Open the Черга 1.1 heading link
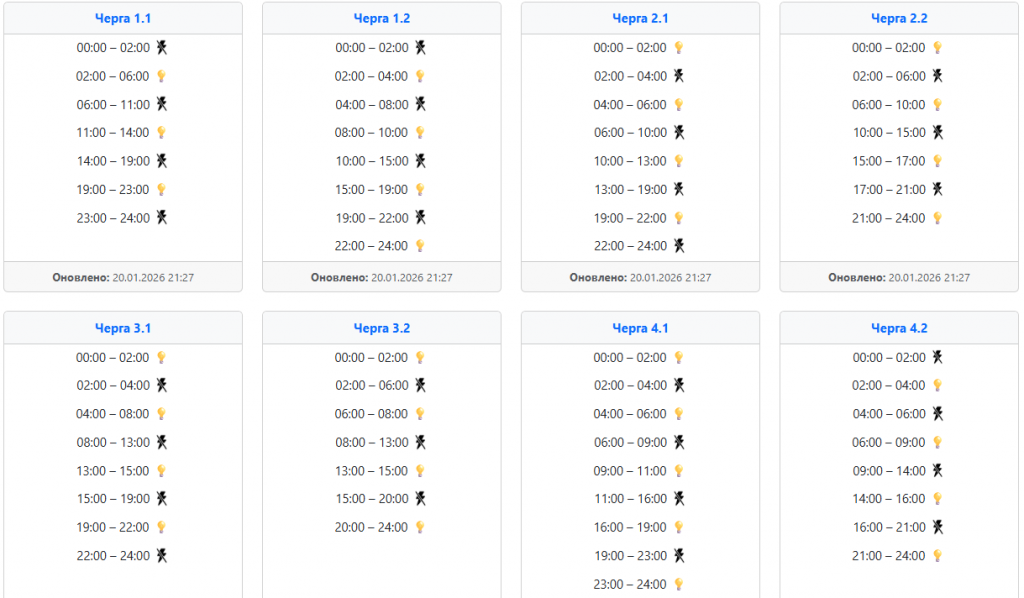 [x=123, y=18]
